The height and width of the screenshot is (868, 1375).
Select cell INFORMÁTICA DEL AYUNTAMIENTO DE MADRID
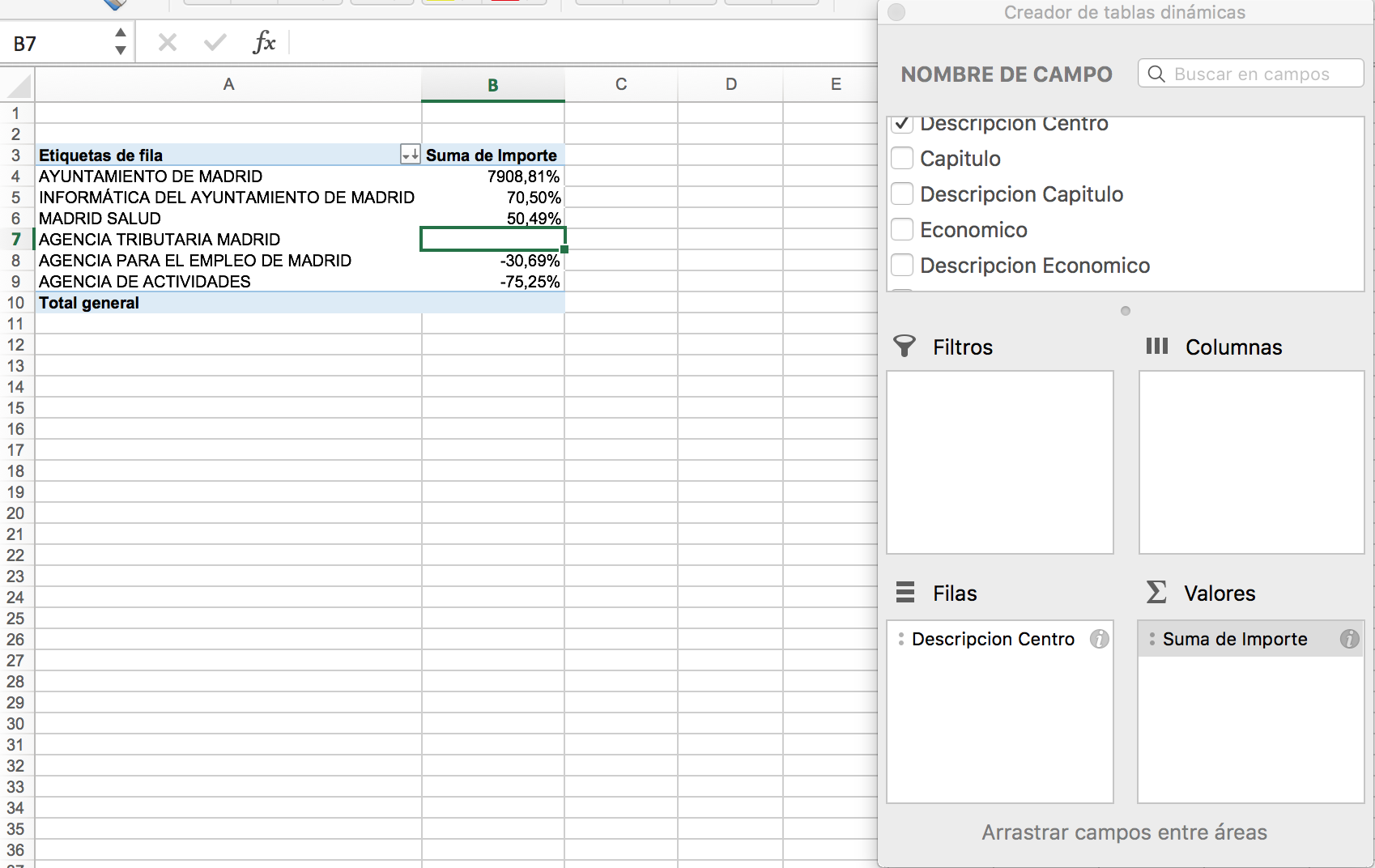tap(228, 198)
